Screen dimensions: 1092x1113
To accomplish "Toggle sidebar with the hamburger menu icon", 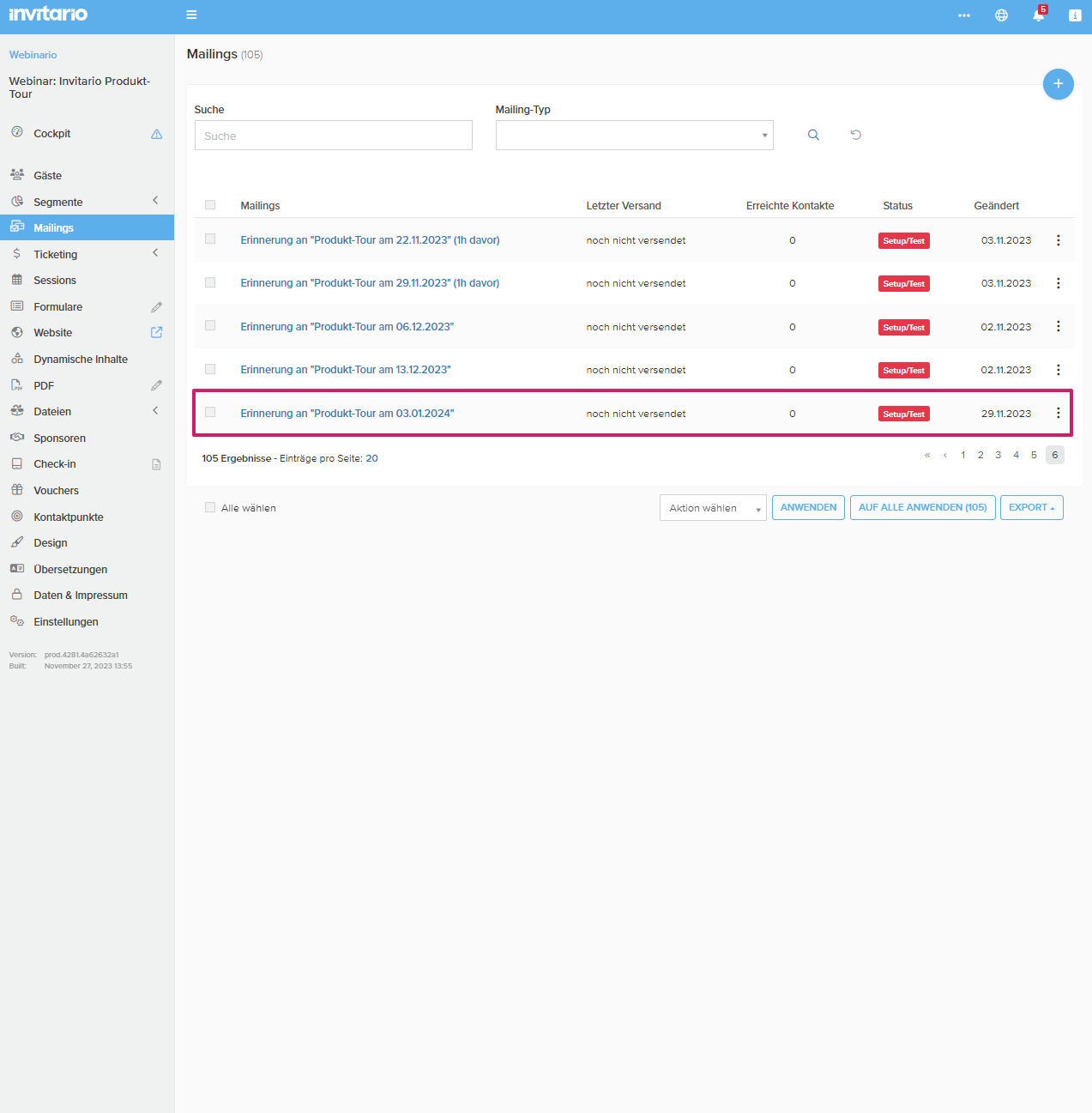I will [191, 15].
